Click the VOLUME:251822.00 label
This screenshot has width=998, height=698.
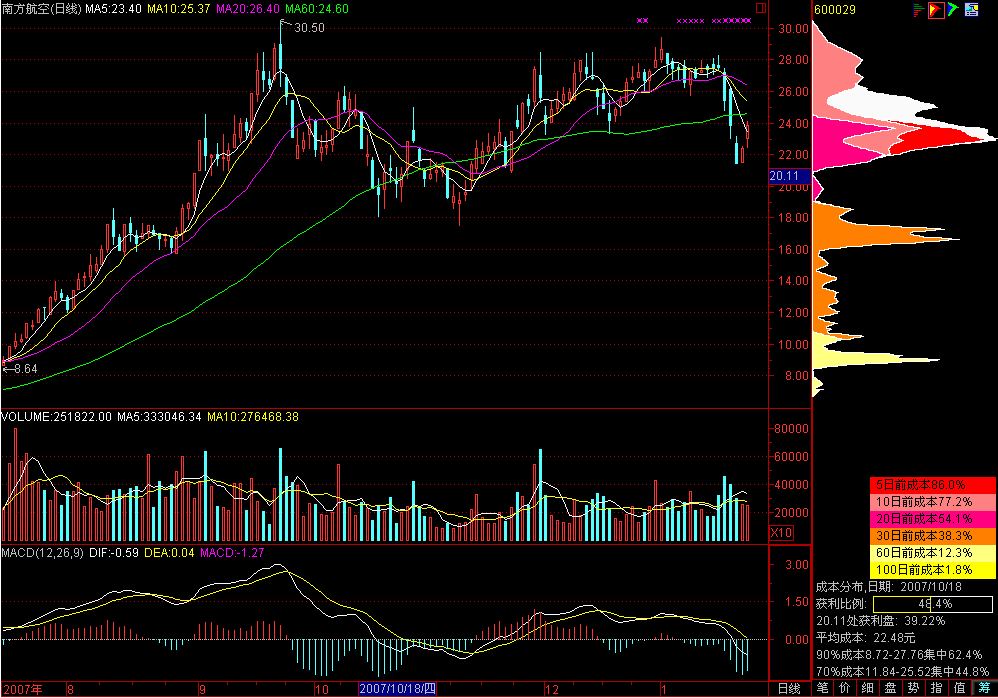coord(56,417)
